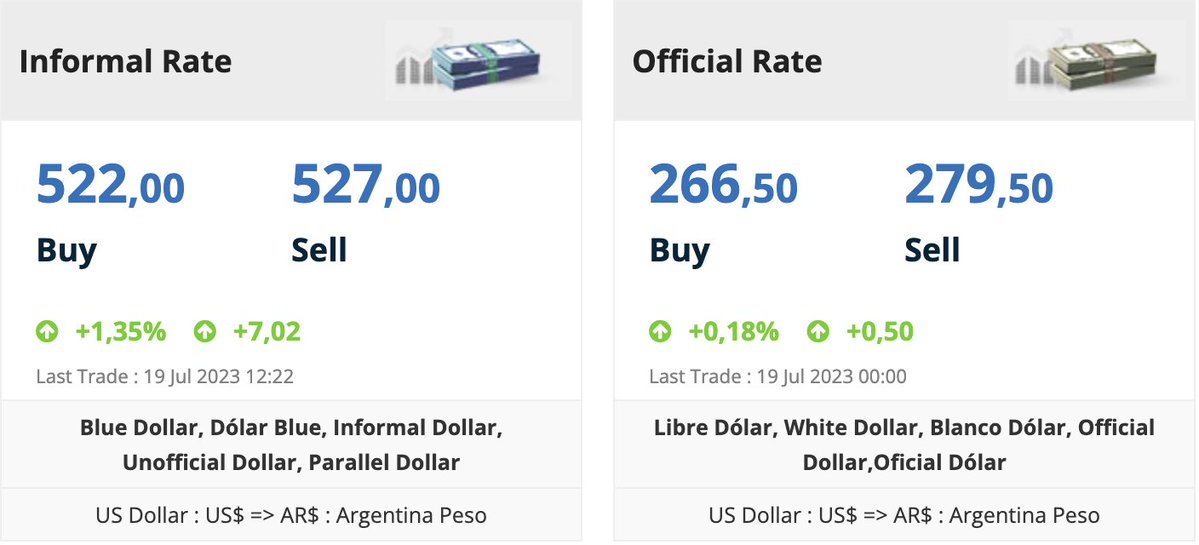
Task: Click Last Trade 19 Jul 2023 00:00 text
Action: (x=778, y=376)
